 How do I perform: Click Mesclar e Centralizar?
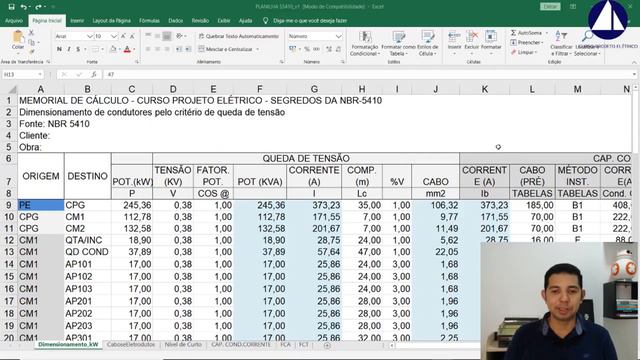pos(225,49)
